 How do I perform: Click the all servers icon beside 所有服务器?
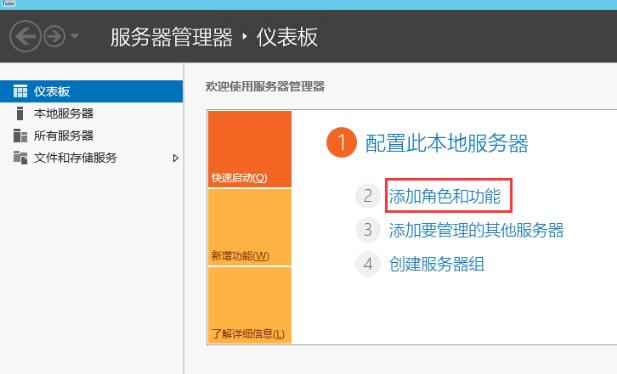pyautogui.click(x=20, y=135)
